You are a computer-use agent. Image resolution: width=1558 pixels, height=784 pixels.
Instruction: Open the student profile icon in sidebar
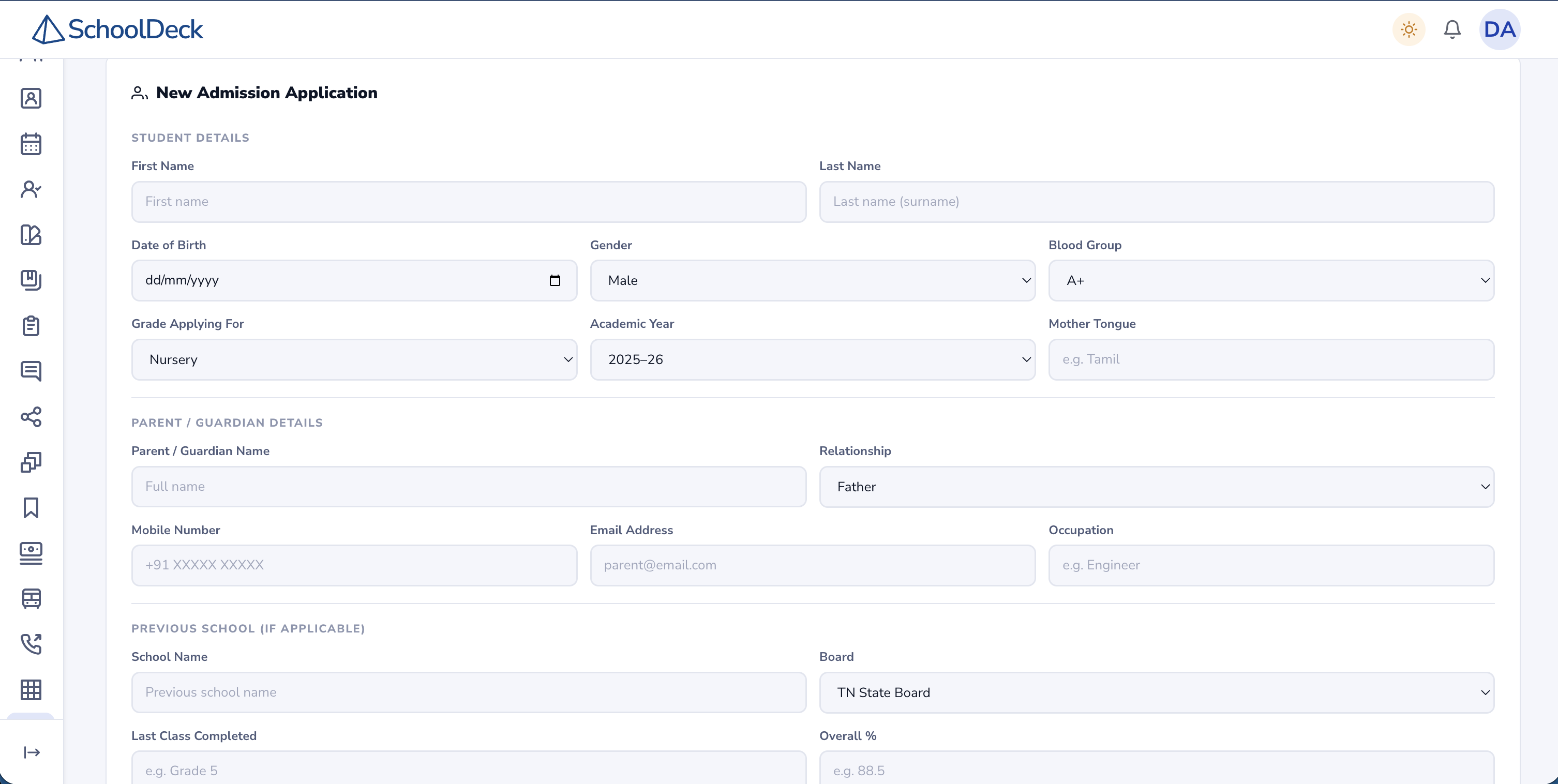pyautogui.click(x=31, y=98)
